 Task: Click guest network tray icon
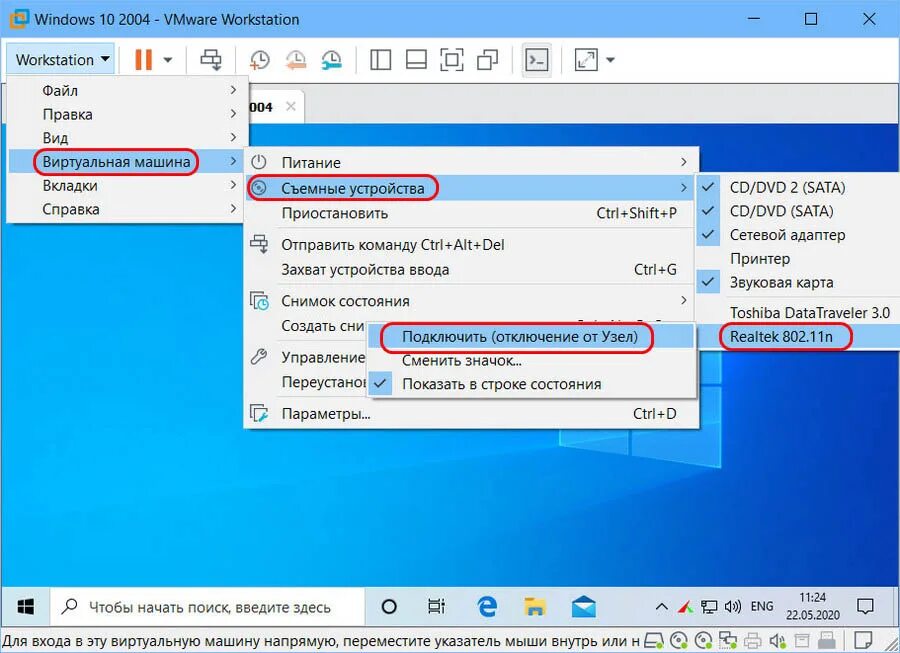click(709, 607)
